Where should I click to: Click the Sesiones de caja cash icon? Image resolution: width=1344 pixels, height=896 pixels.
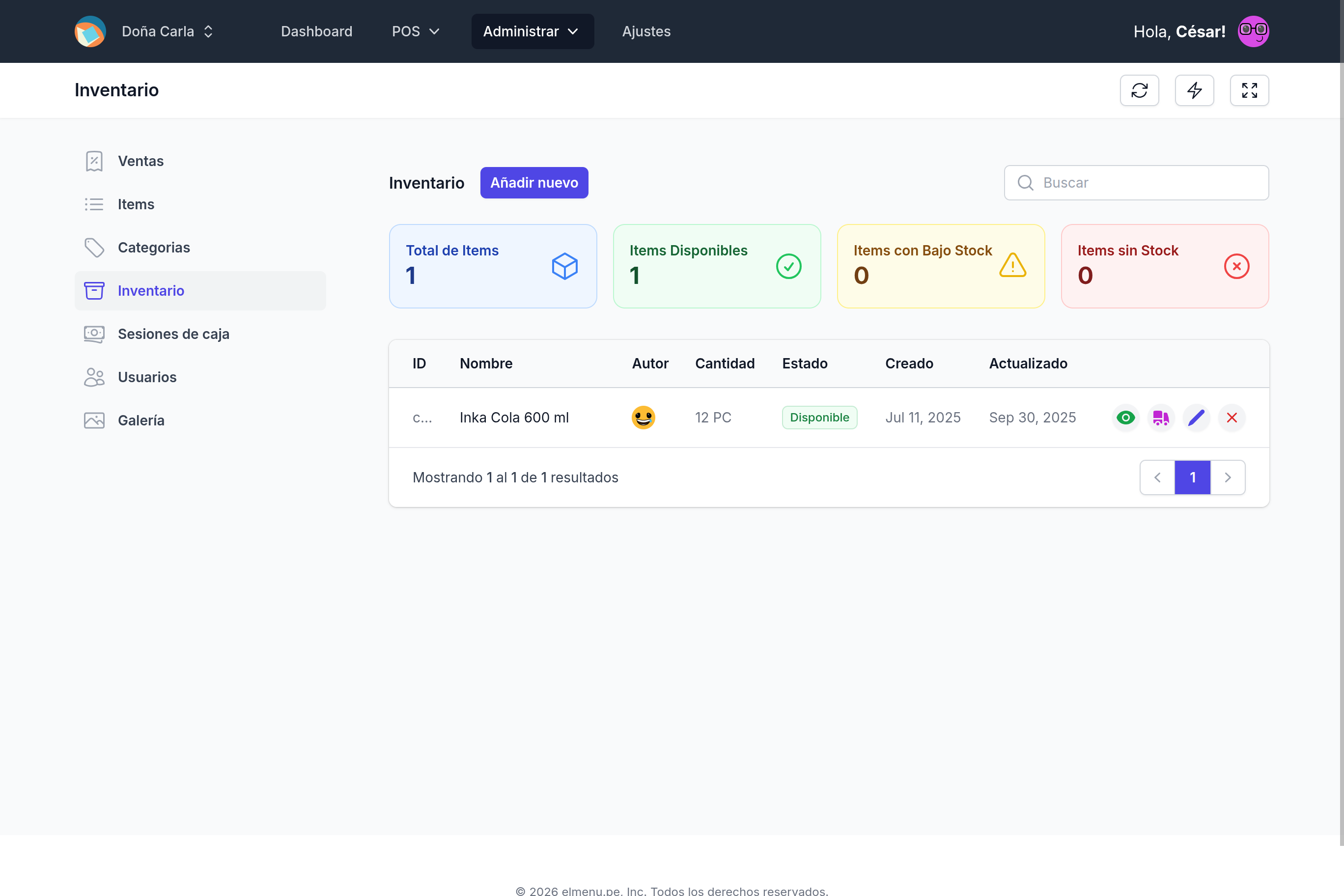coord(94,334)
